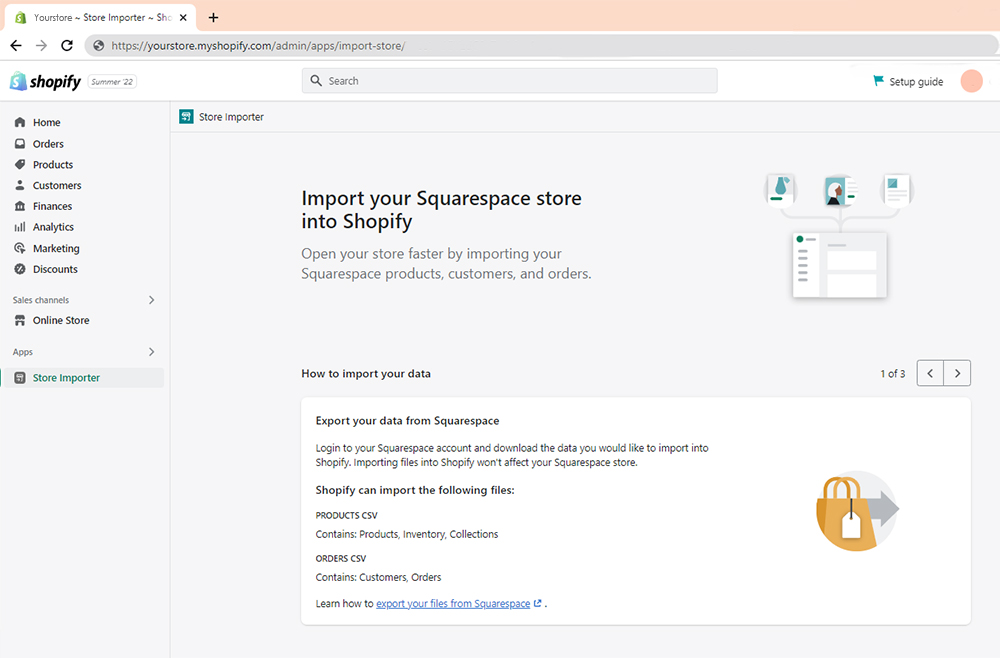Click the Store Importer breadcrumb title
The width and height of the screenshot is (1000, 658).
tap(231, 117)
